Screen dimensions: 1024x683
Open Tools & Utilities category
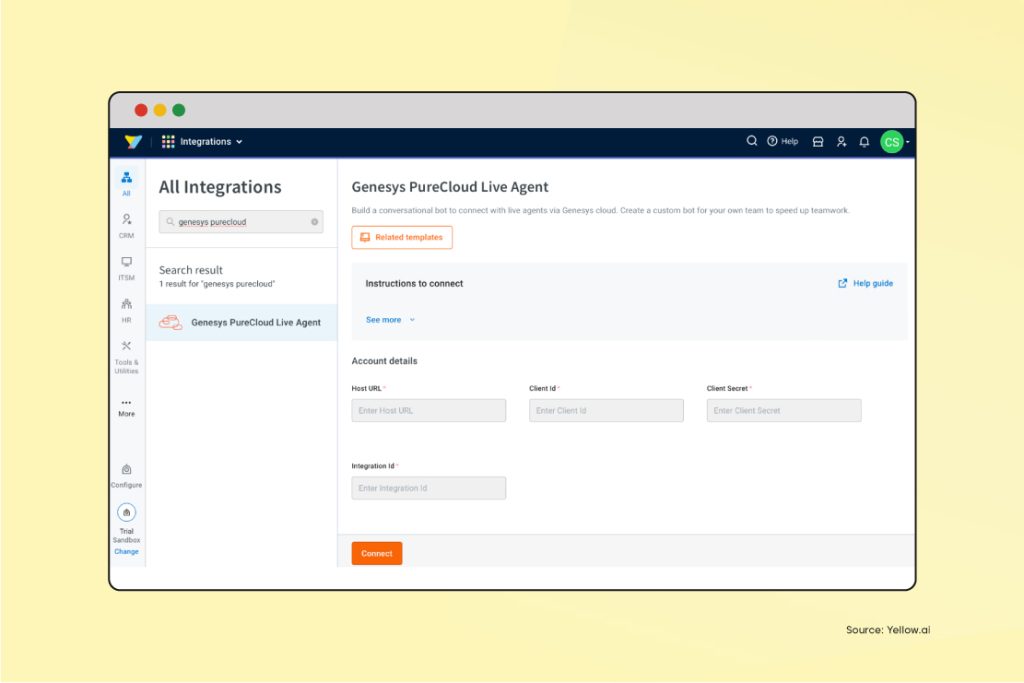127,357
